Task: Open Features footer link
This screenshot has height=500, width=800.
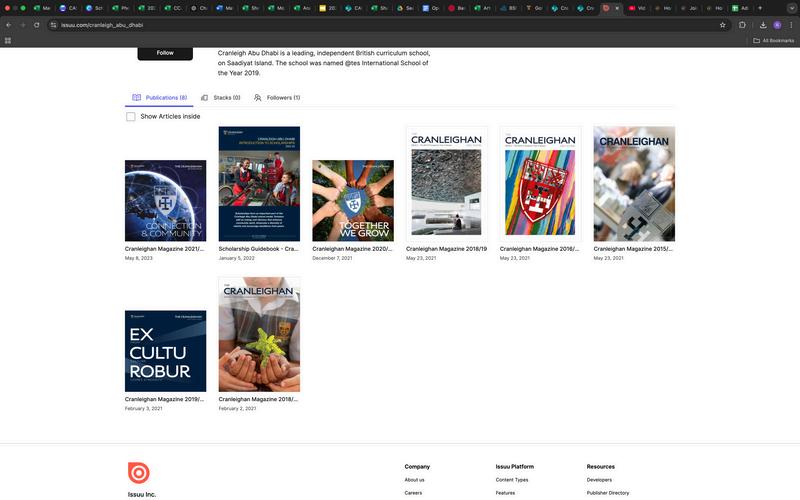Action: (505, 493)
